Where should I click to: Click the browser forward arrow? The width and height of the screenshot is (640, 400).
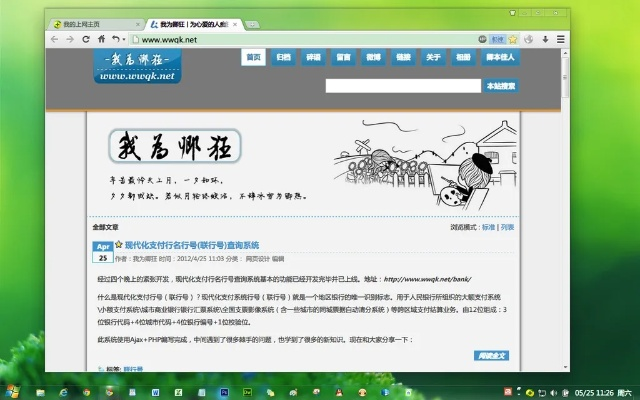71,39
